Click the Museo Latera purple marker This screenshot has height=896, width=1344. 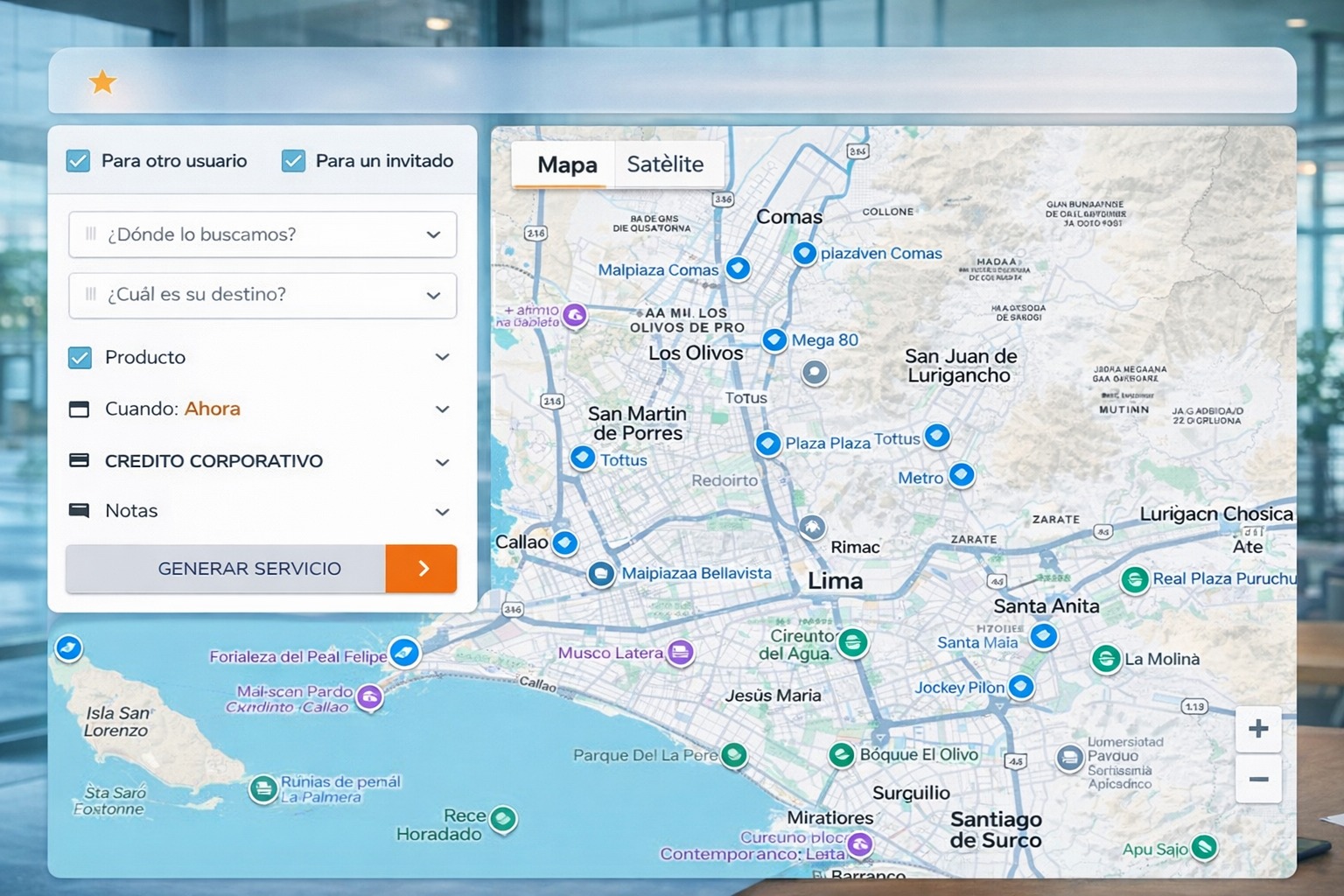point(680,652)
